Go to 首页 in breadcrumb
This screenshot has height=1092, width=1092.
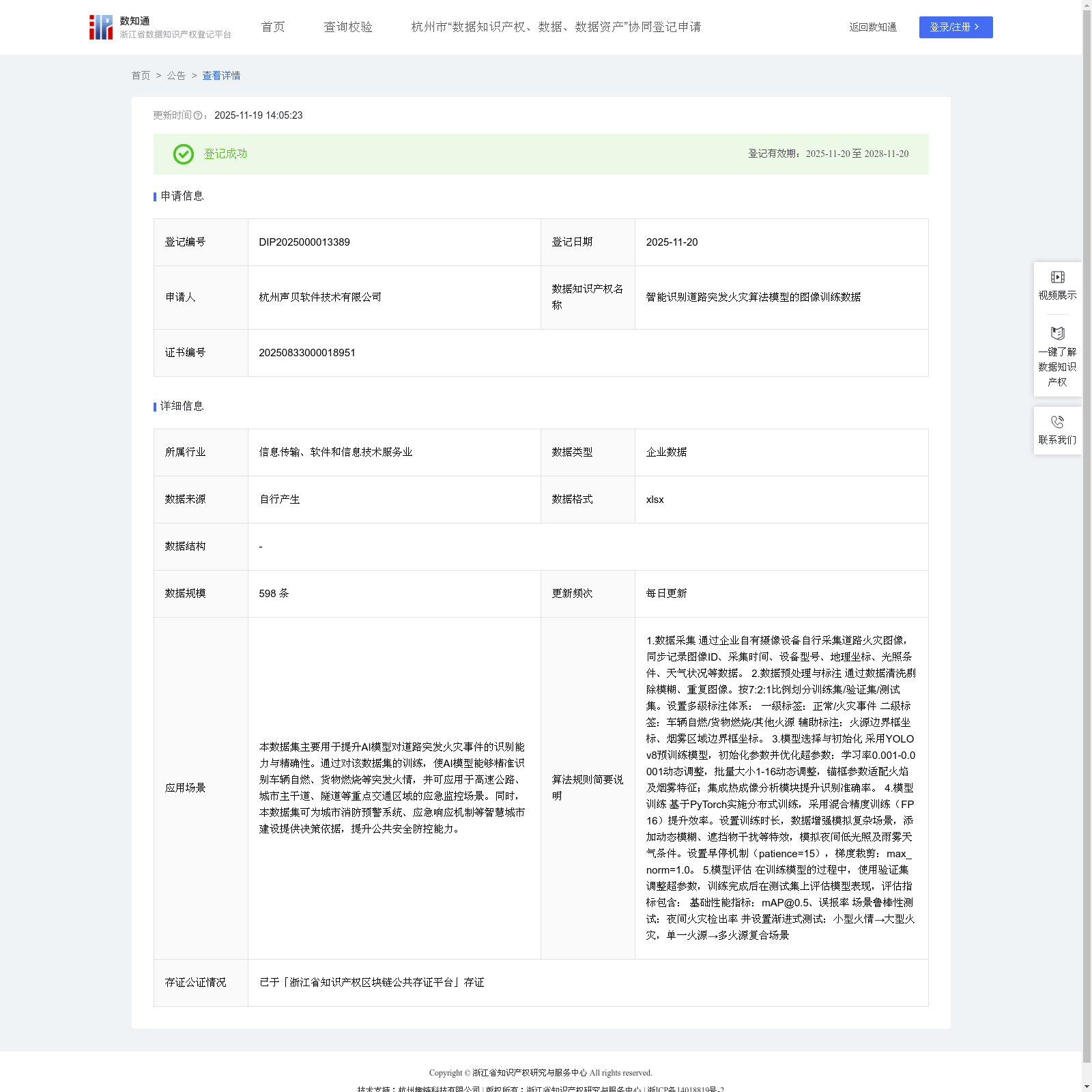coord(141,76)
